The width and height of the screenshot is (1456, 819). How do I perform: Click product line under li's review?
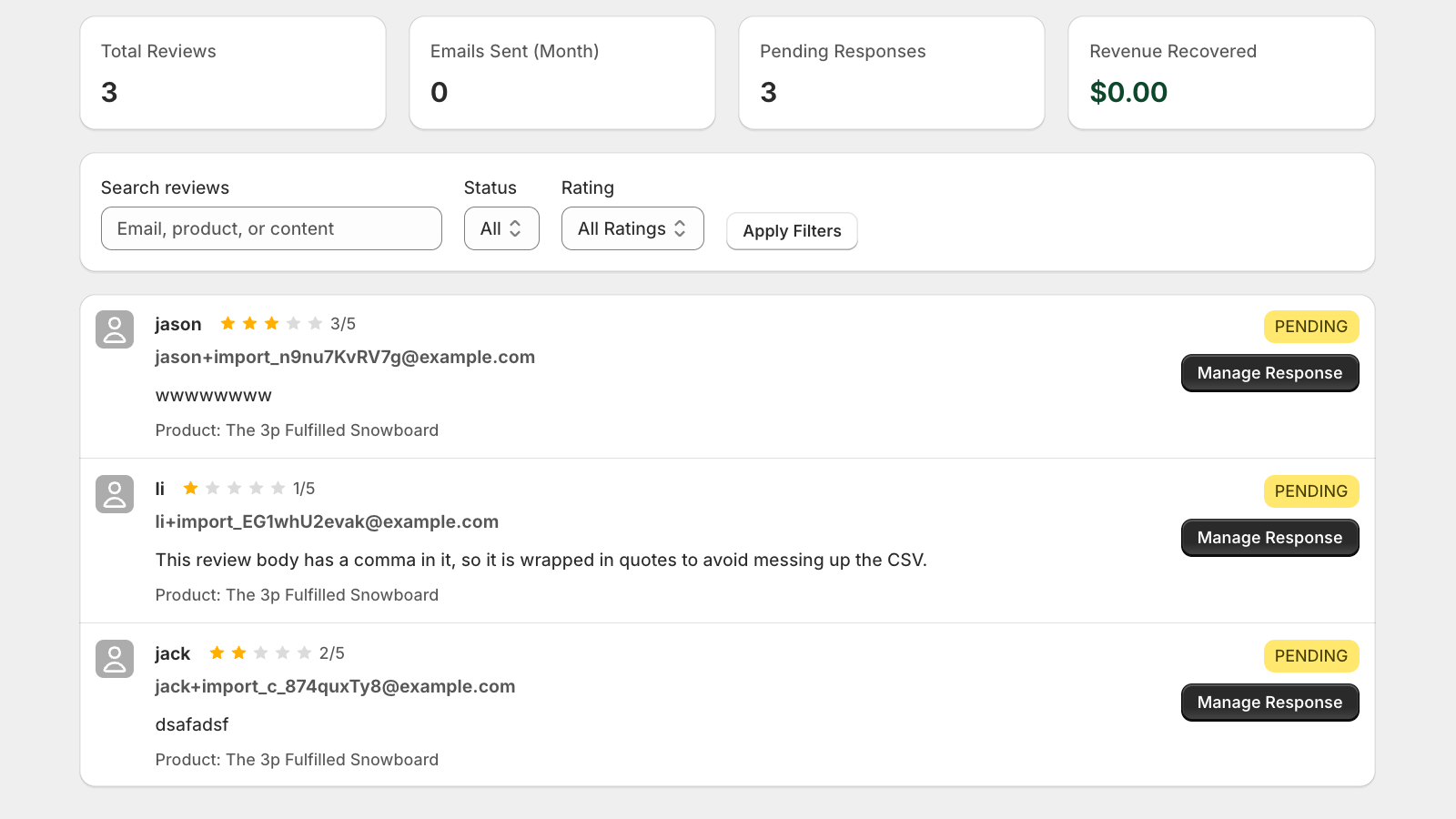click(x=297, y=595)
